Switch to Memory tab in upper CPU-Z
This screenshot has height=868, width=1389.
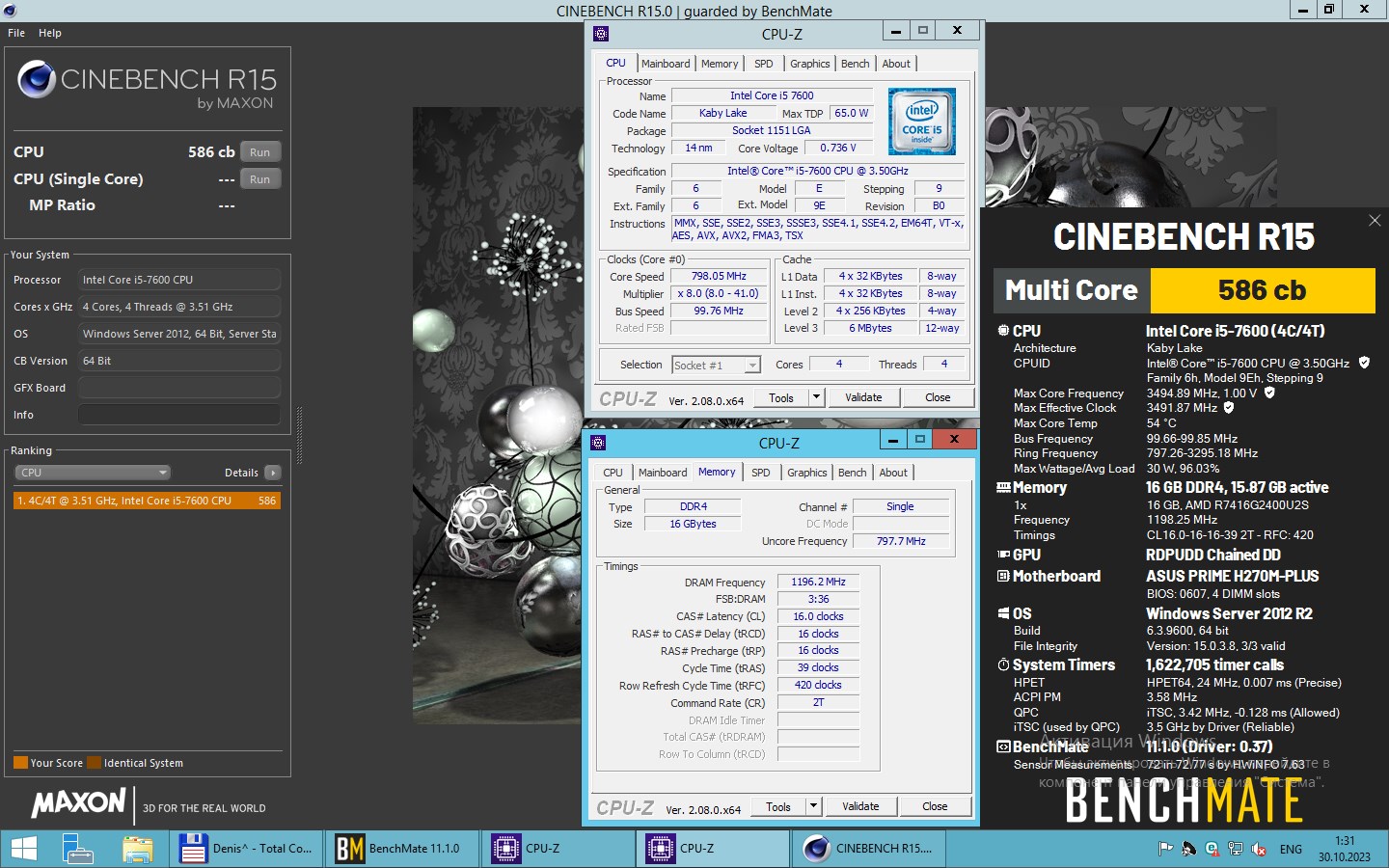click(720, 64)
